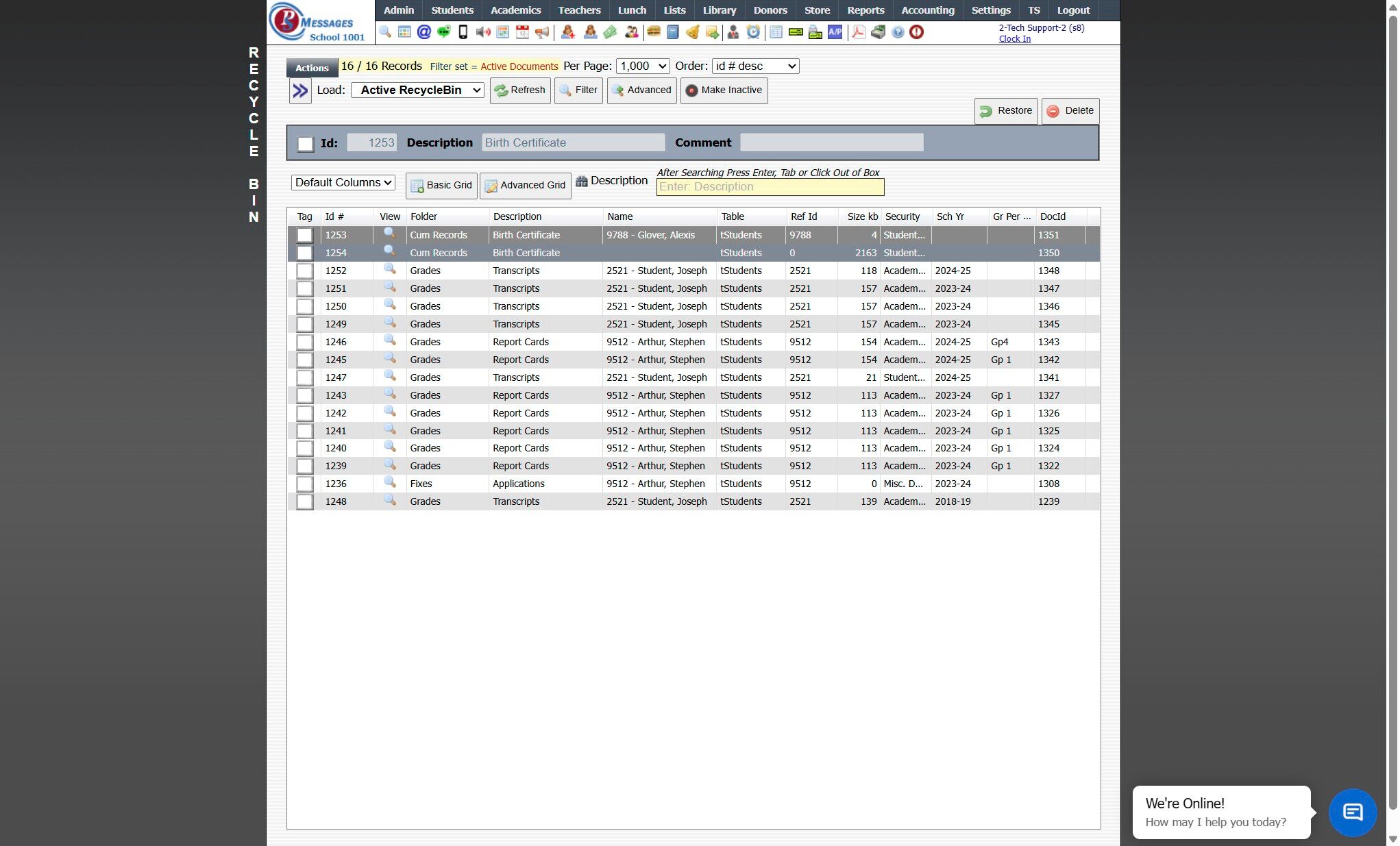Click the A/P accounts payable icon

835,32
